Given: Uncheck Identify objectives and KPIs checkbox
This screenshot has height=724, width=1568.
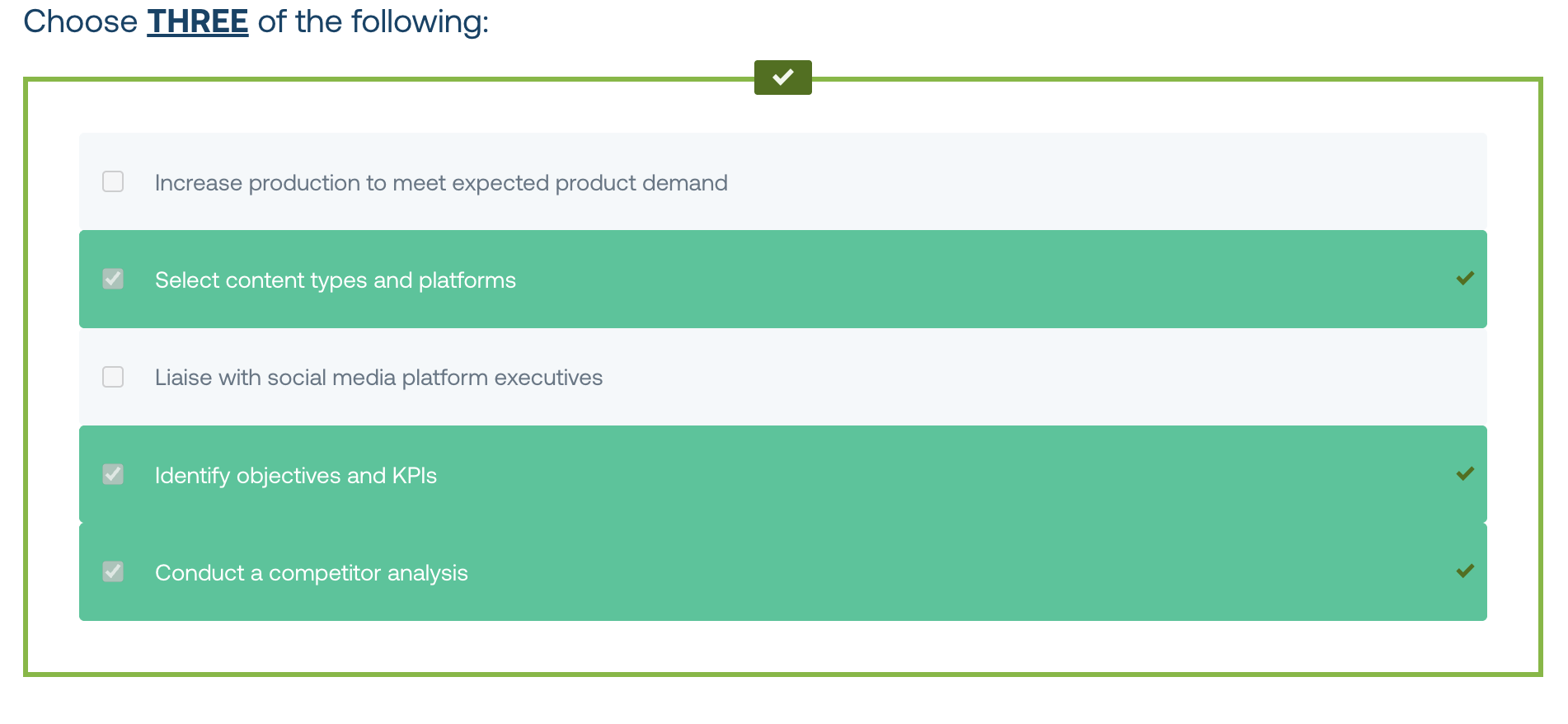Looking at the screenshot, I should (113, 474).
